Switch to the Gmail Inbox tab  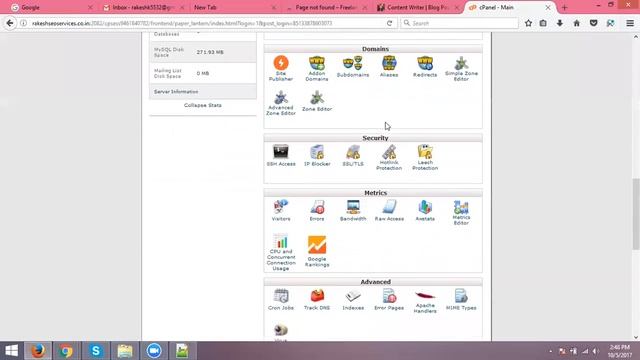143,7
